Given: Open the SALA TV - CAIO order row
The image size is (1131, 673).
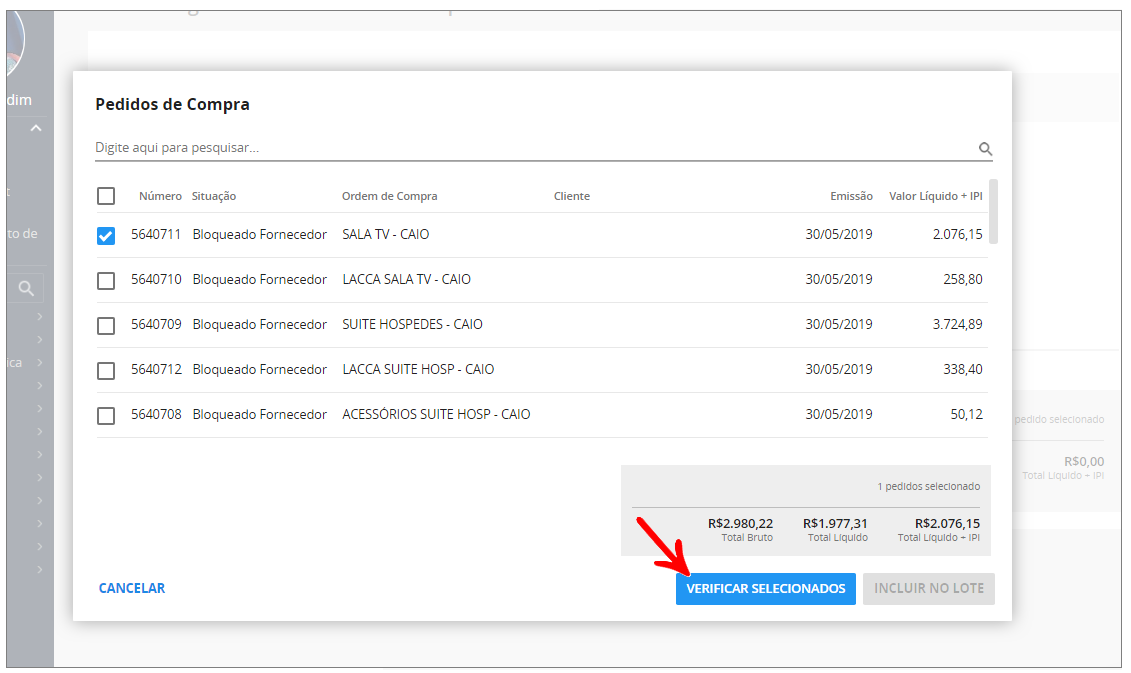Looking at the screenshot, I should coord(385,235).
